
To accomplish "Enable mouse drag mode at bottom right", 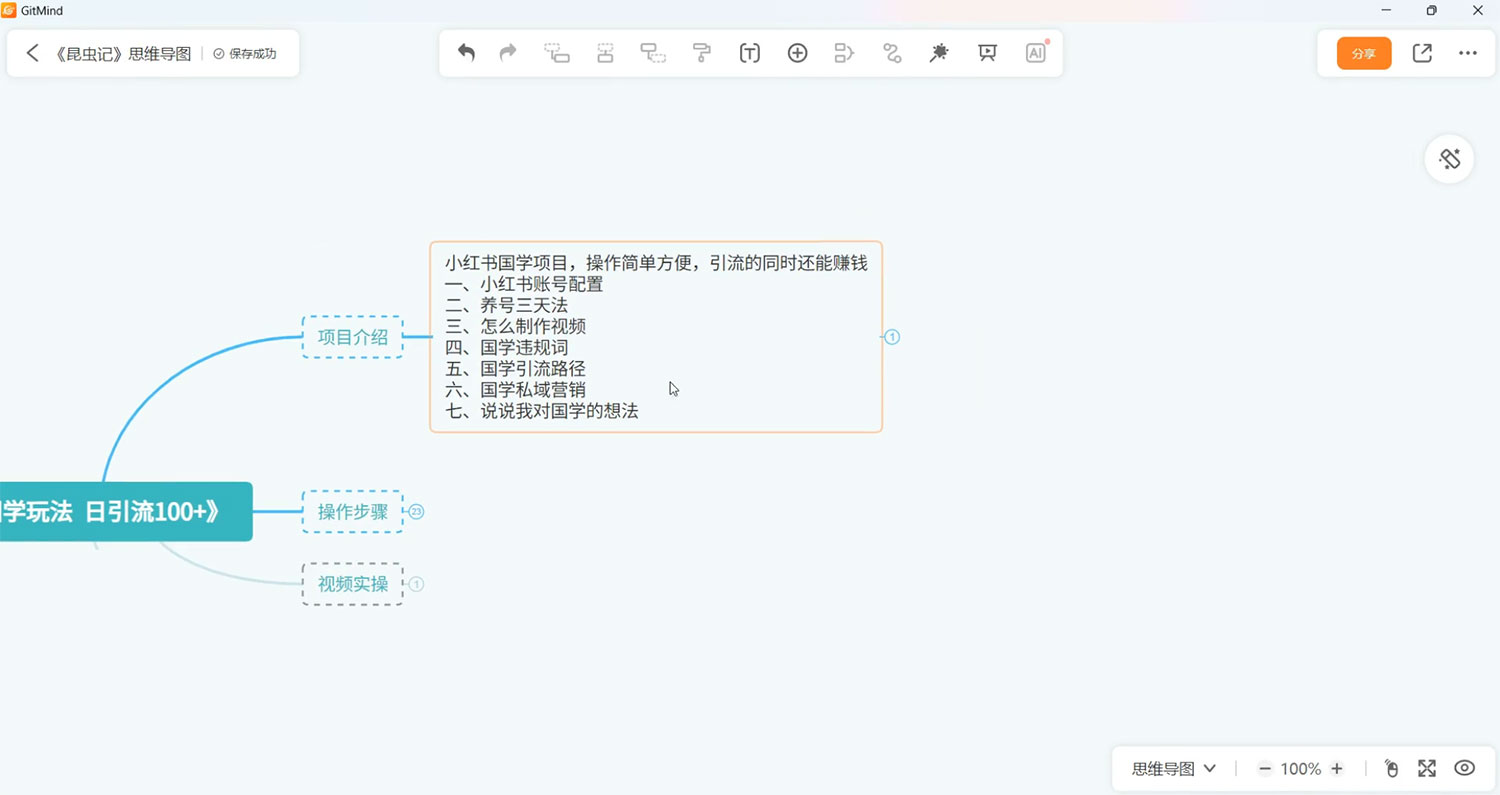I will pos(1391,769).
